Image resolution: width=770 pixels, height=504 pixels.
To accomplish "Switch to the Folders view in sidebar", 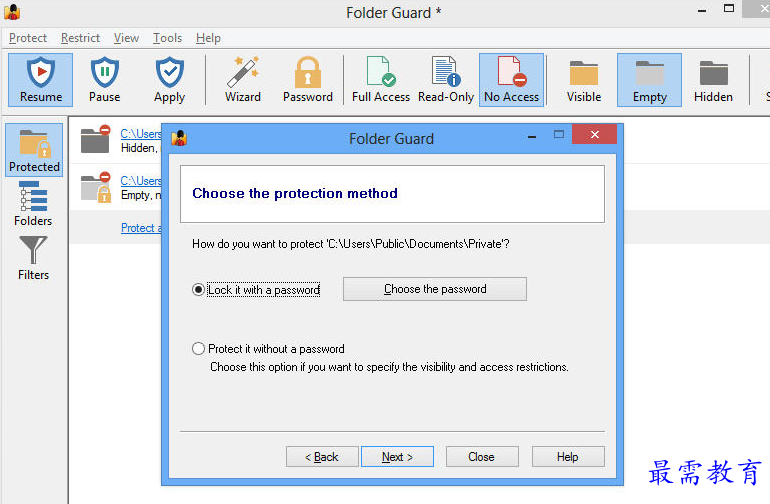I will pyautogui.click(x=33, y=204).
